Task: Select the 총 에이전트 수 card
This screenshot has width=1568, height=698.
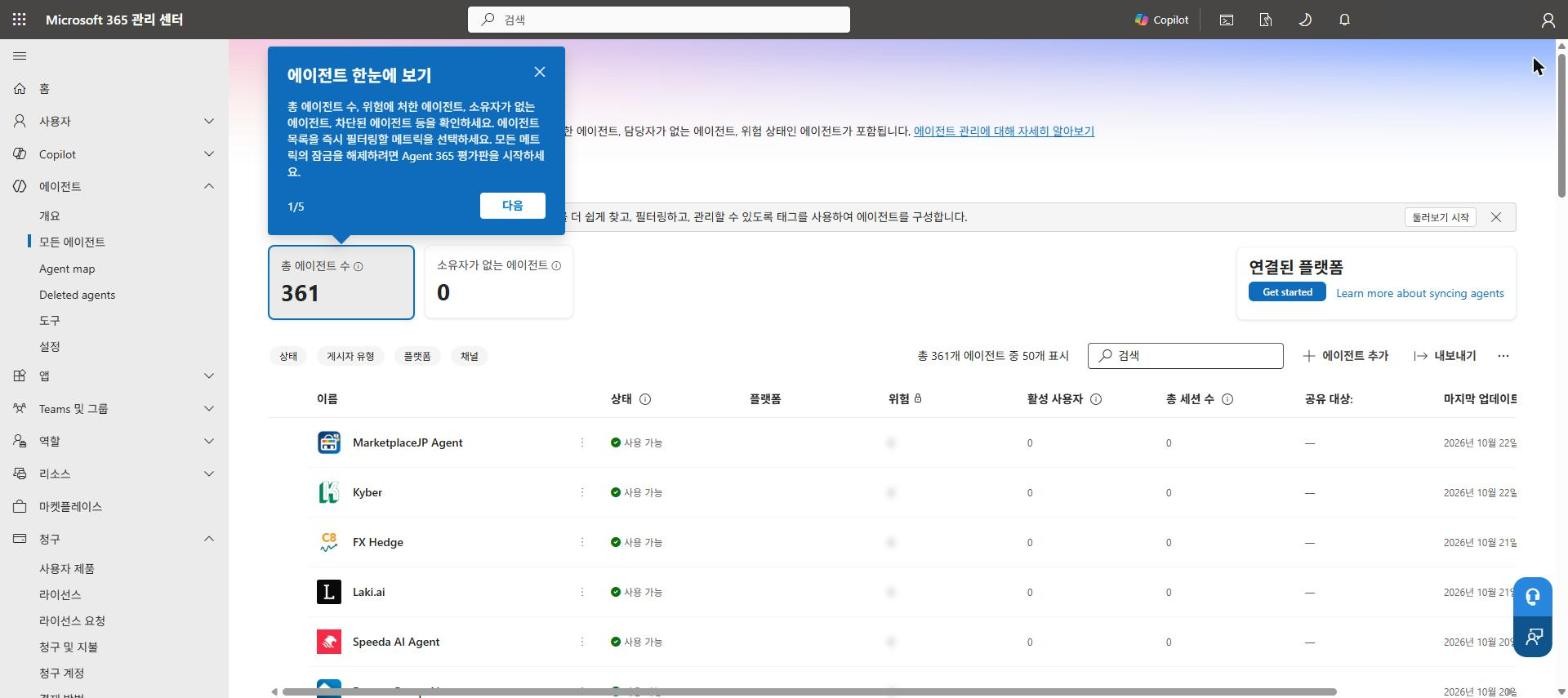Action: pos(341,282)
